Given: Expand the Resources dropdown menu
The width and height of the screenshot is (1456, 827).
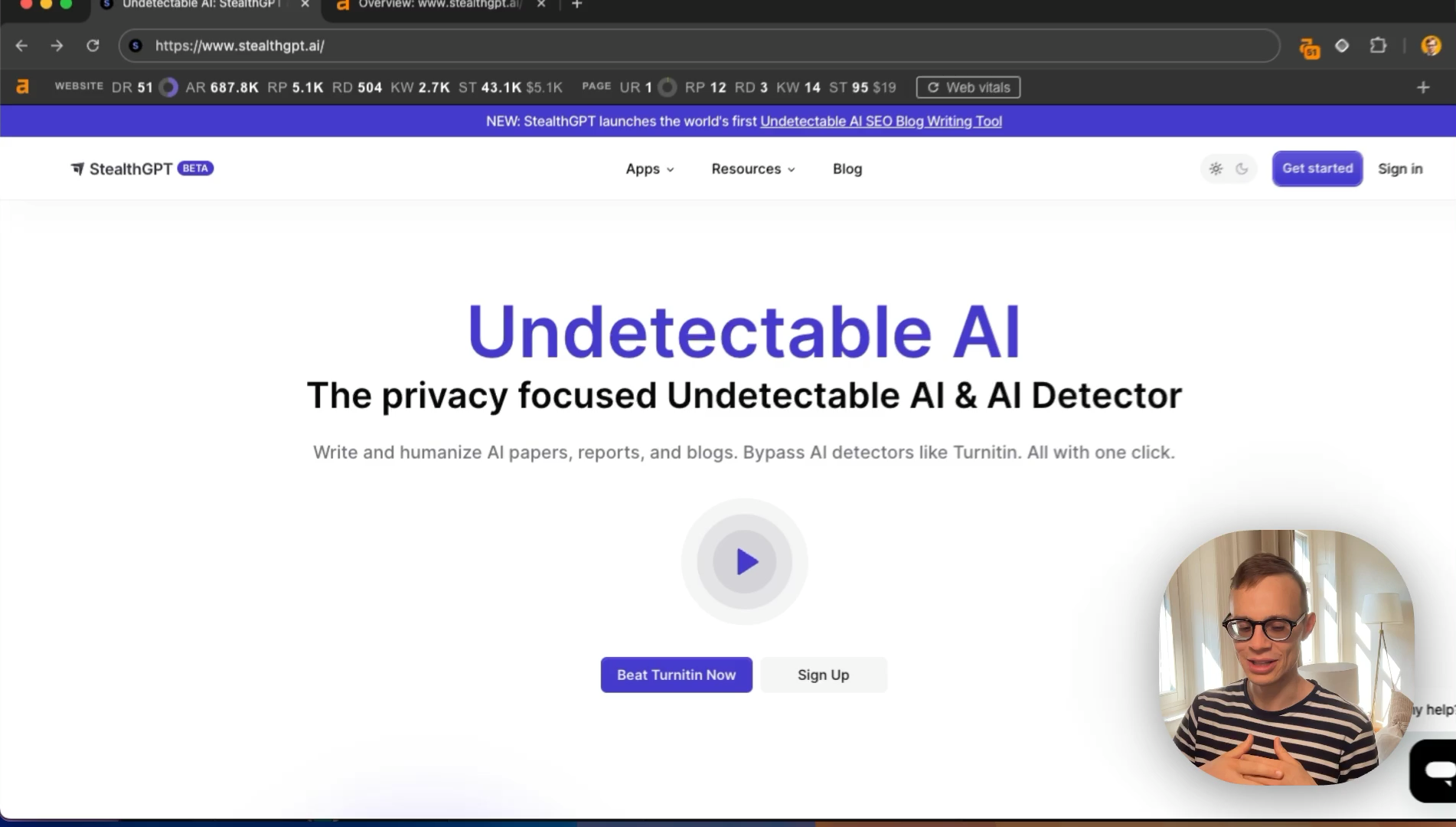Looking at the screenshot, I should (753, 169).
